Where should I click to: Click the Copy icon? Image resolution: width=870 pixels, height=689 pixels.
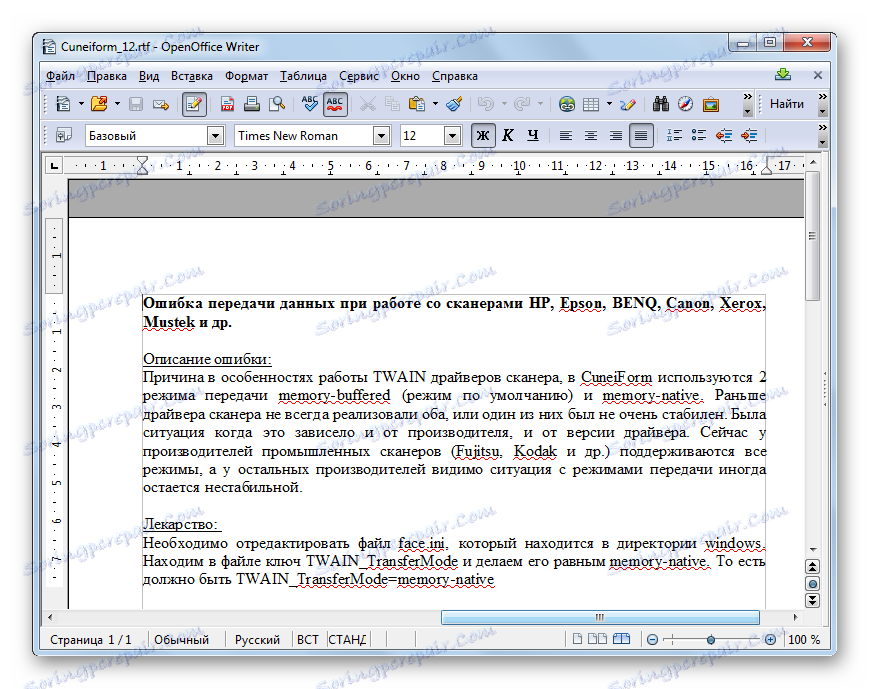click(392, 104)
